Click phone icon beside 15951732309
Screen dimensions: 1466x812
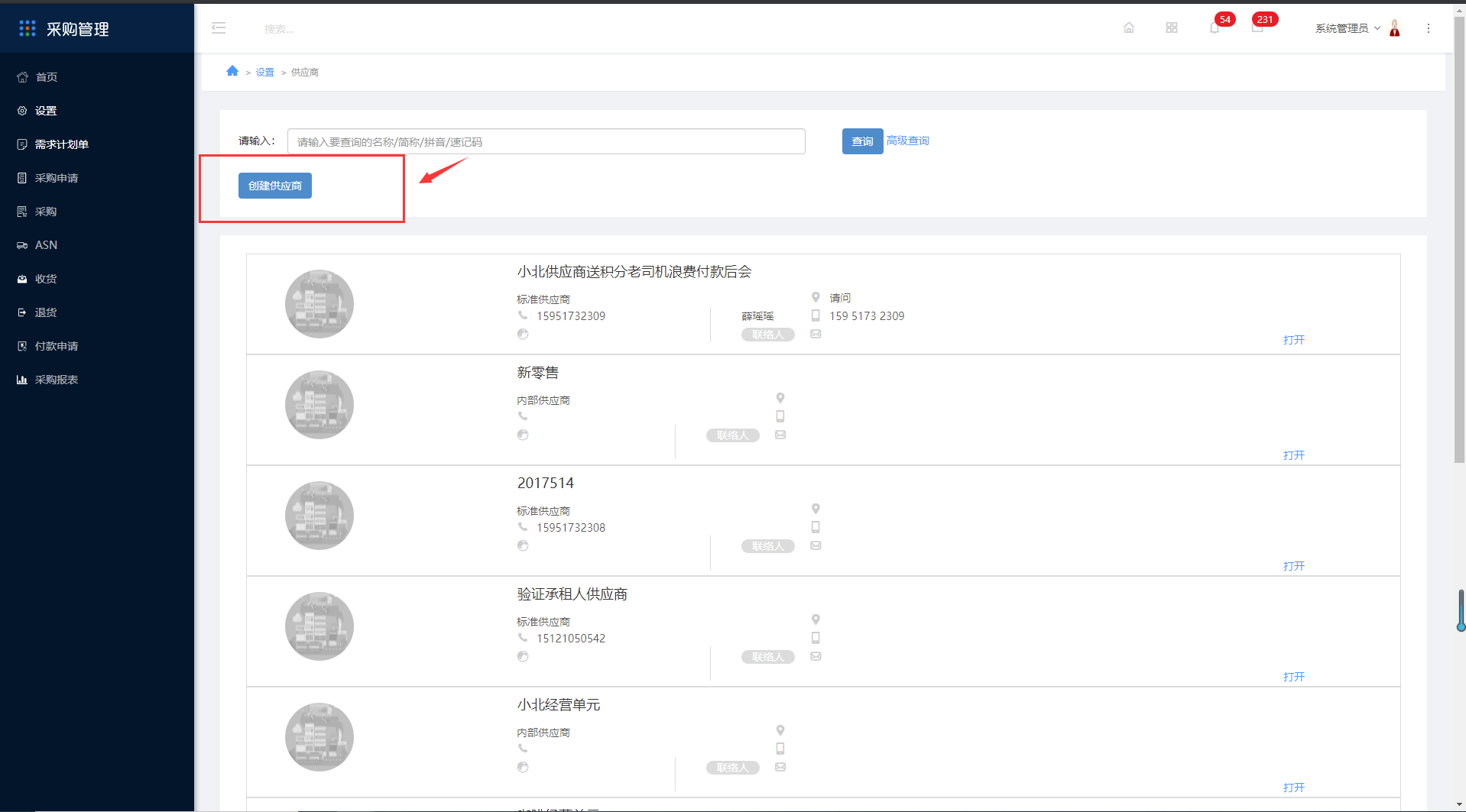pyautogui.click(x=523, y=315)
